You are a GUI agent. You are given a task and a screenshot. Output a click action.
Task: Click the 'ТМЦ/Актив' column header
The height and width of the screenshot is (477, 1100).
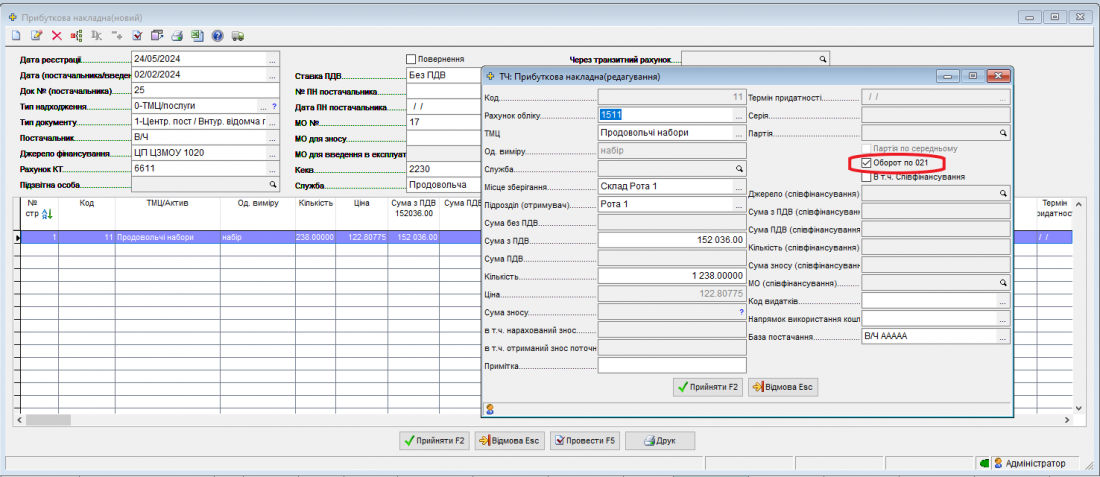(x=167, y=203)
